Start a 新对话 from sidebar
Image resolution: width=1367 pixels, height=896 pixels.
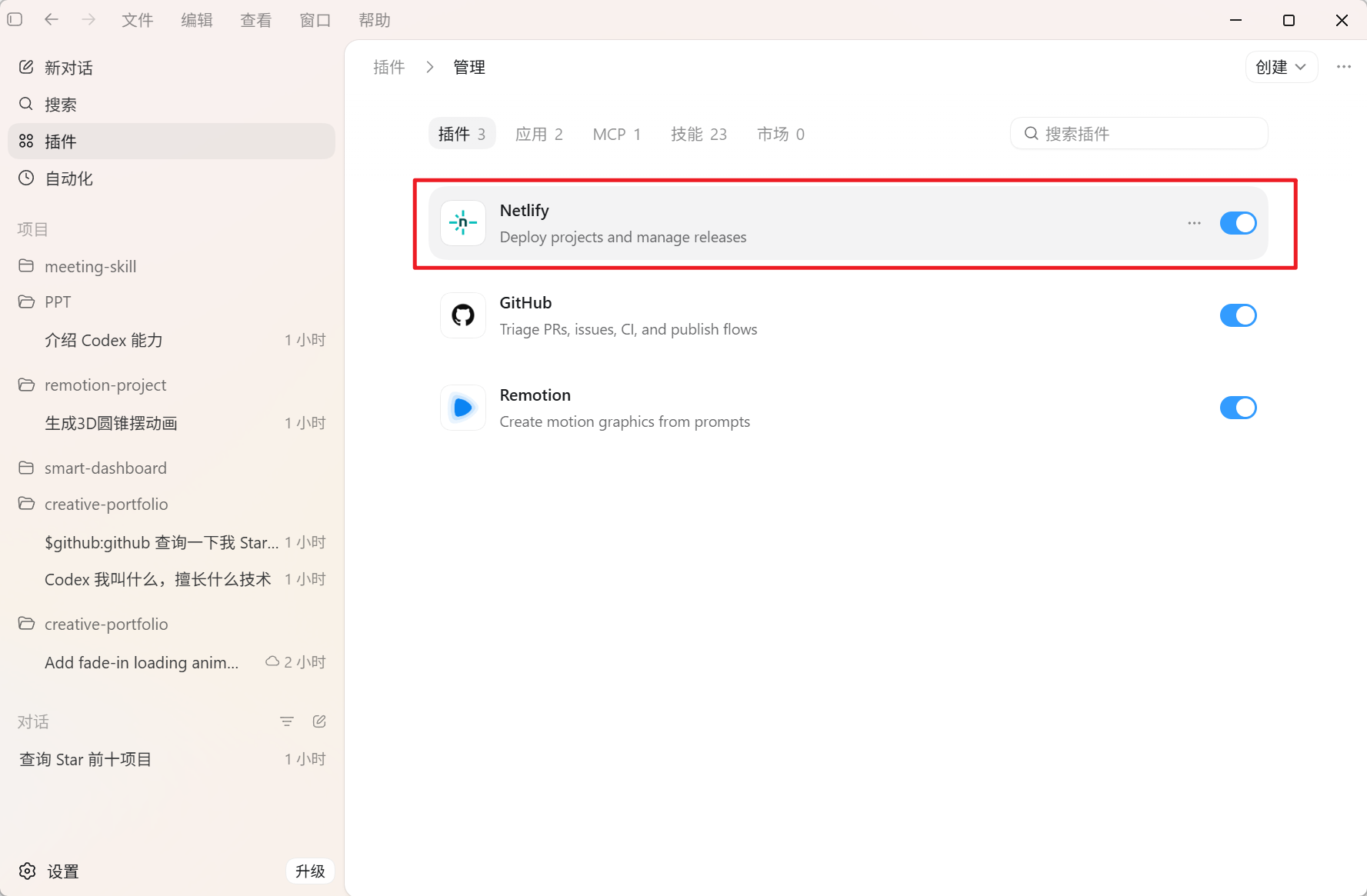pyautogui.click(x=172, y=67)
